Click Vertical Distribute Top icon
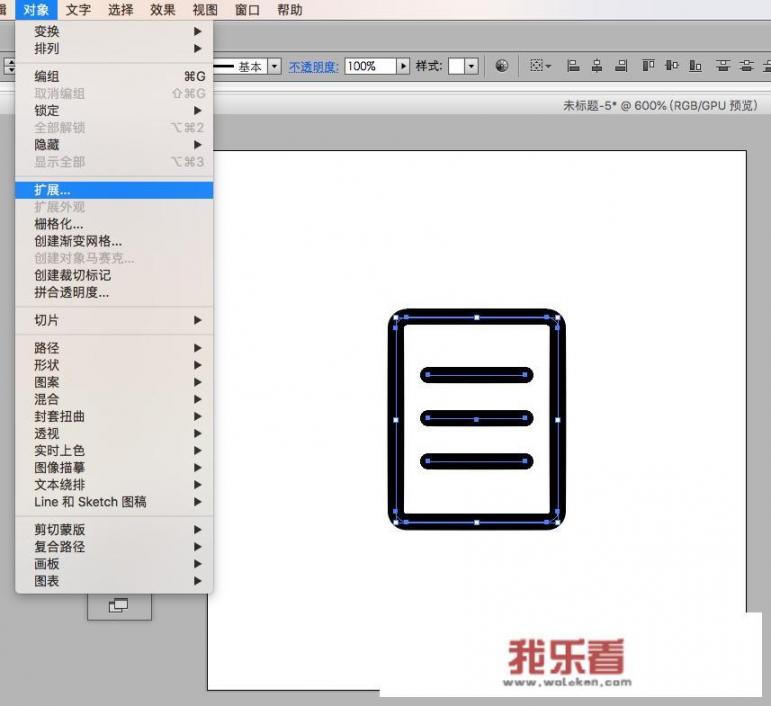The width and height of the screenshot is (771, 706). click(x=722, y=65)
